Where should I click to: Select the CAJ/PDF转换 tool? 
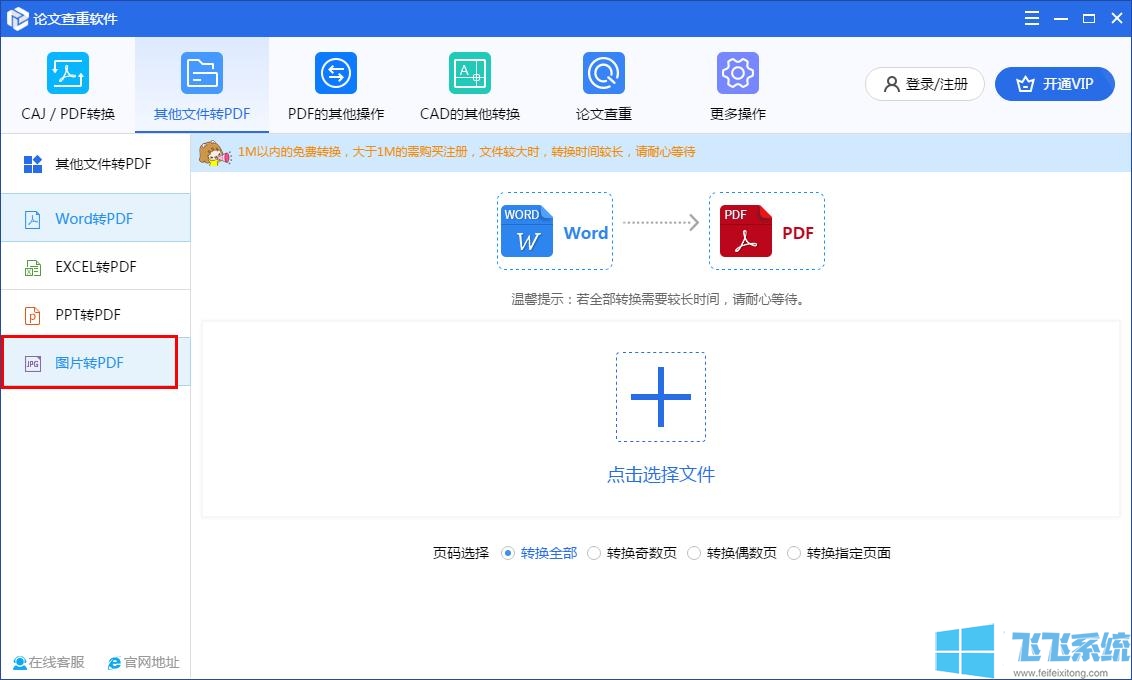point(67,84)
